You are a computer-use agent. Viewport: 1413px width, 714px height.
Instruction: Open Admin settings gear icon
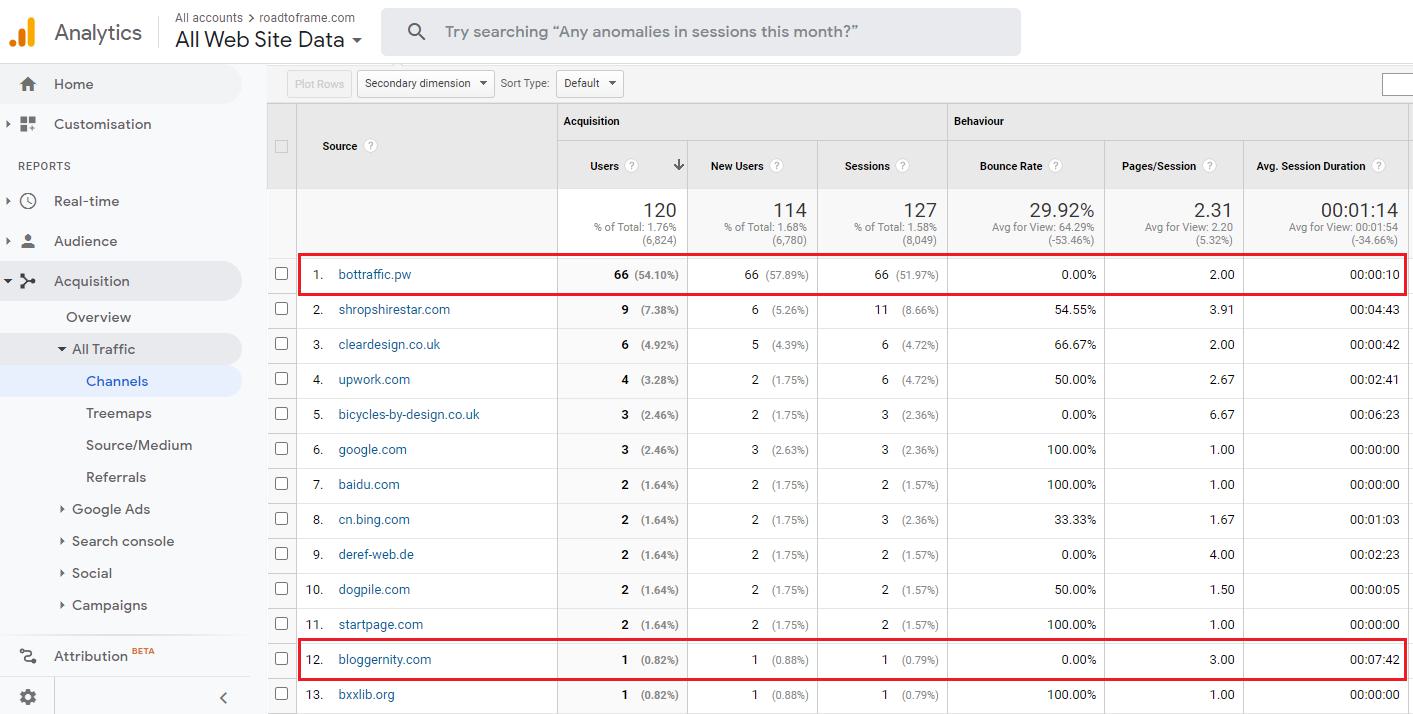point(28,697)
